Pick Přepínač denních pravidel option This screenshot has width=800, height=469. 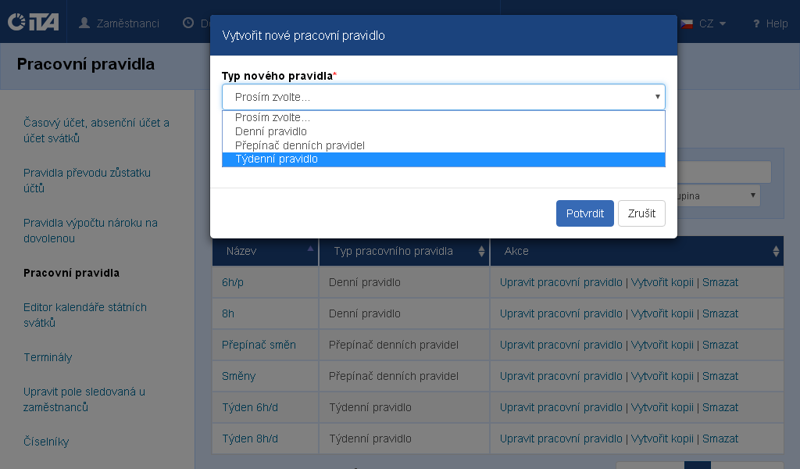point(300,145)
